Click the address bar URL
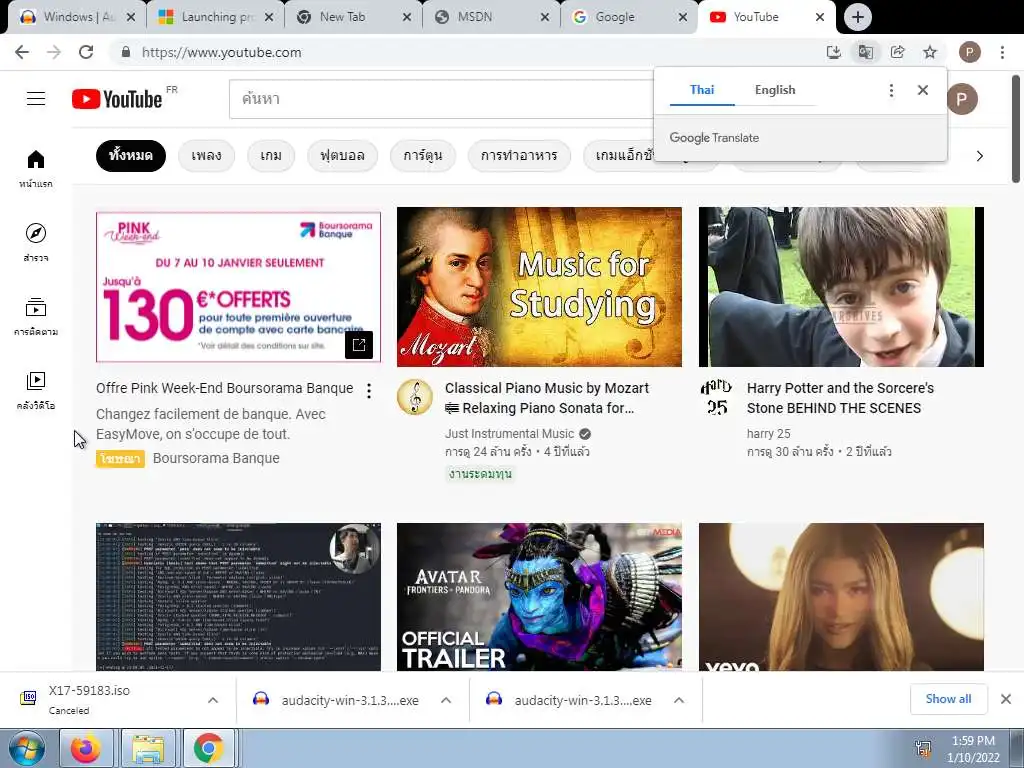 (221, 52)
